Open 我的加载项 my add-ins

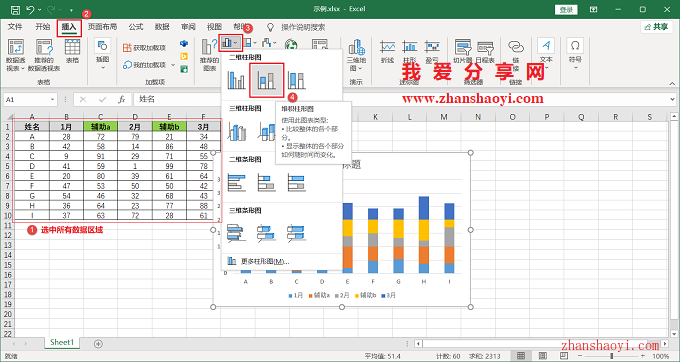point(144,65)
